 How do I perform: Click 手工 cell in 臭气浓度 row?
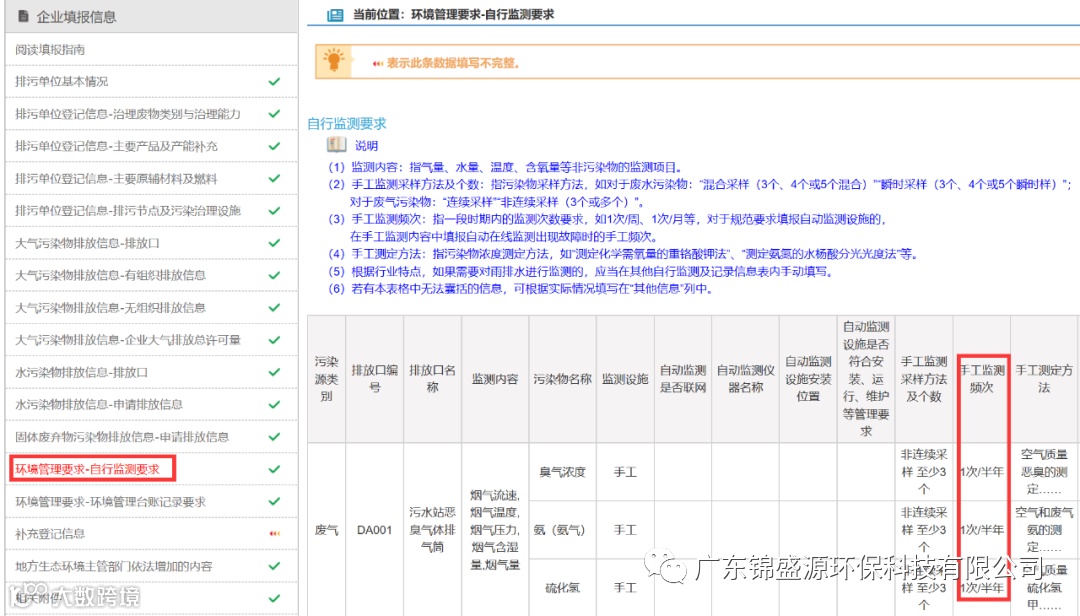[625, 472]
